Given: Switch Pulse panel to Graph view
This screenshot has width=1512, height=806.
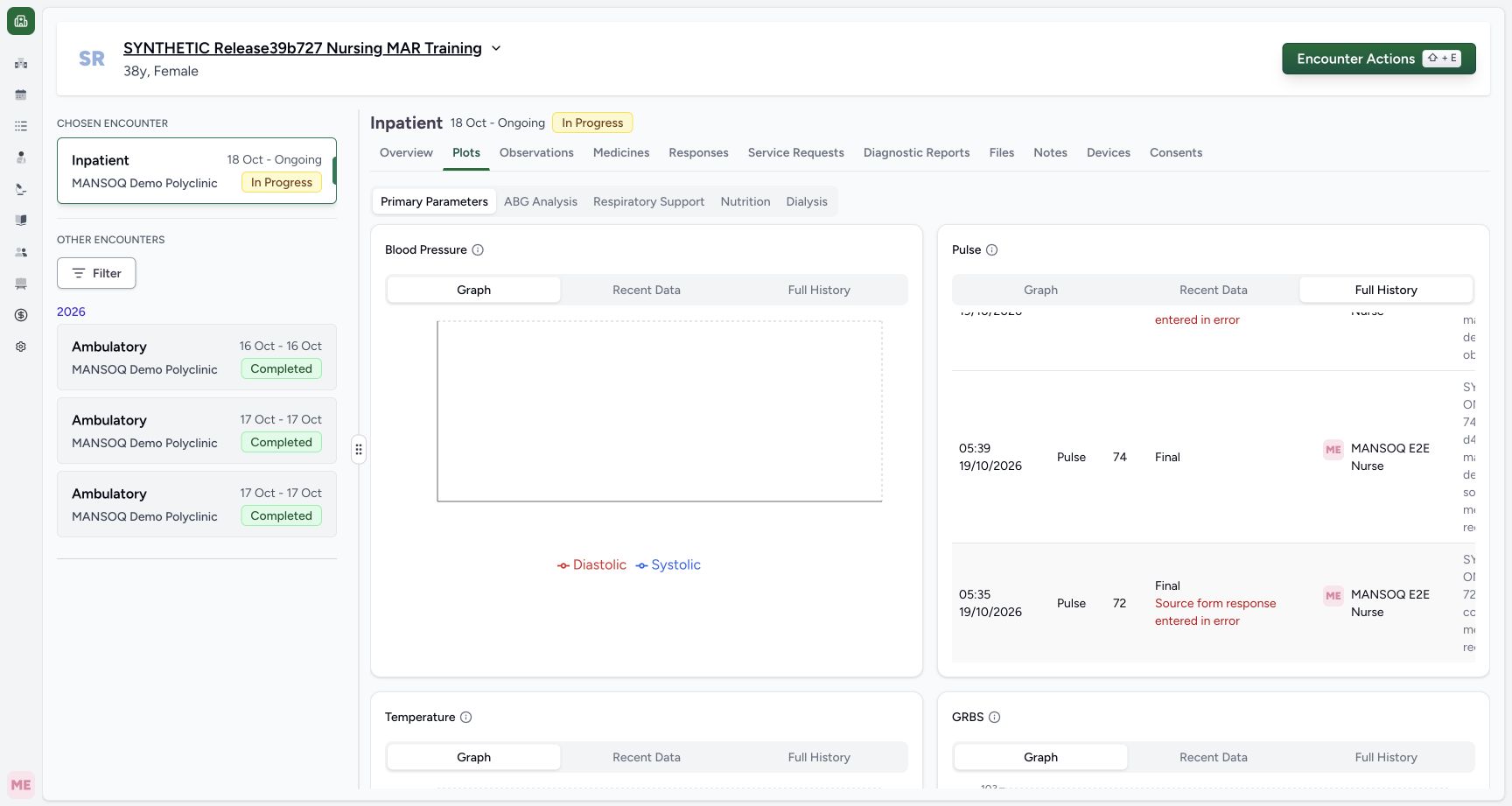Looking at the screenshot, I should pyautogui.click(x=1040, y=290).
